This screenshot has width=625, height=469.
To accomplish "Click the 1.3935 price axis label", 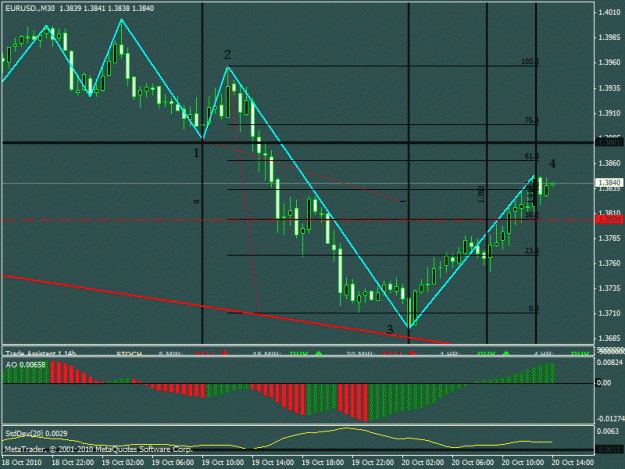I will 609,88.
